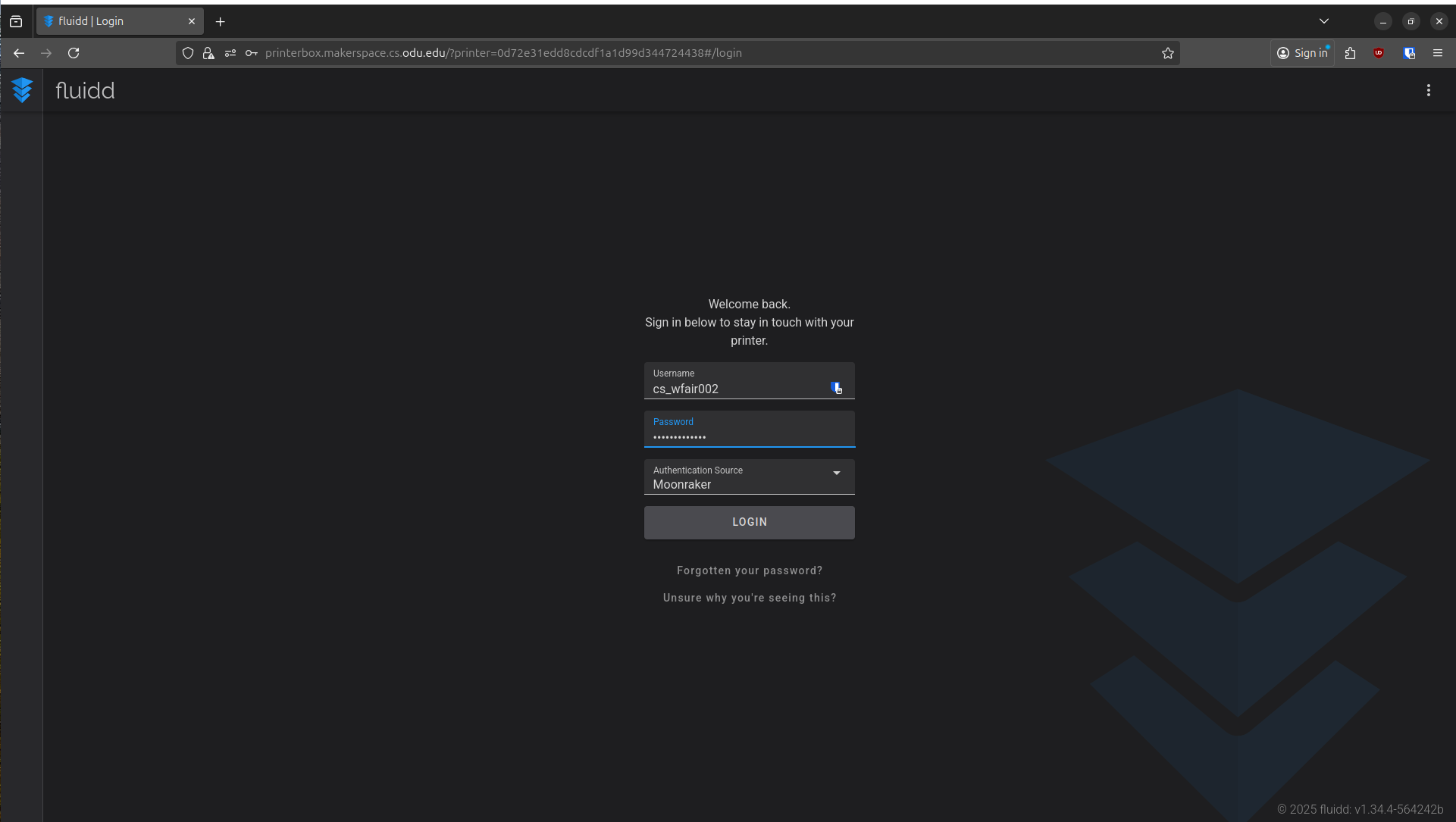Image resolution: width=1456 pixels, height=822 pixels.
Task: Open Bitwarden extension in browser toolbar
Action: (1409, 53)
